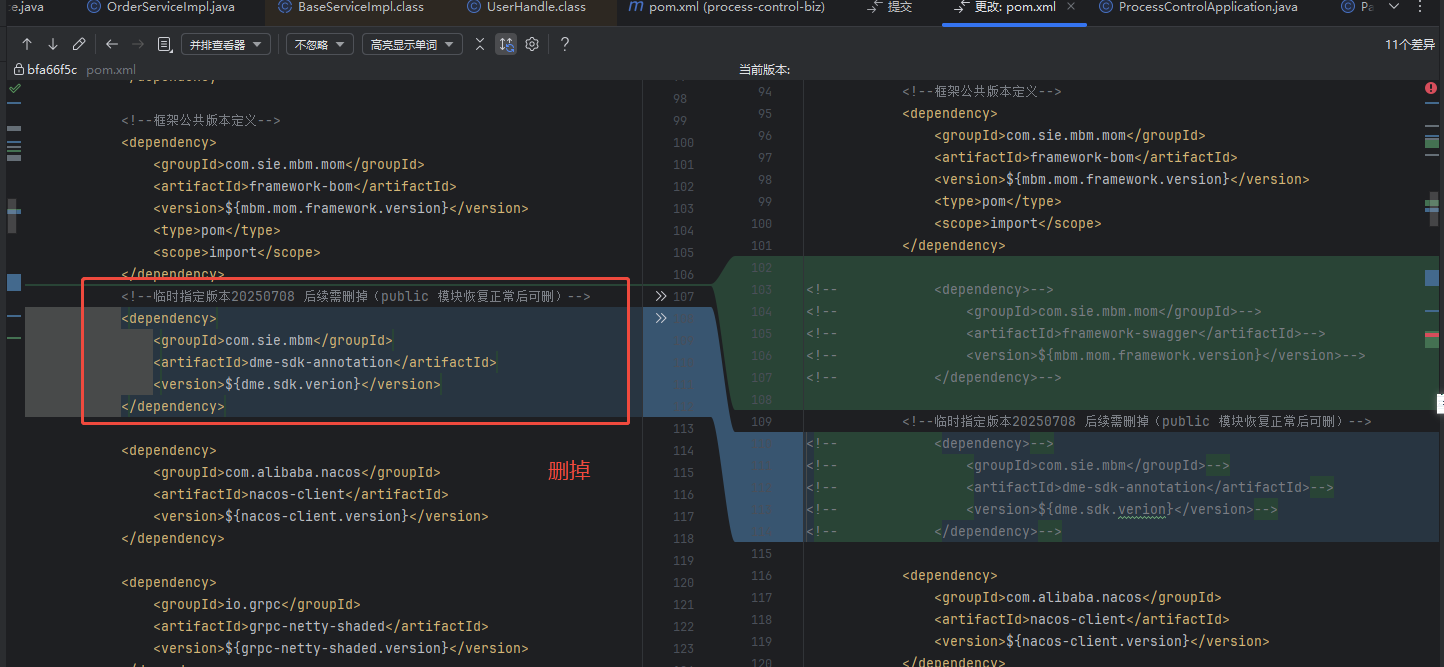Expand the 高亮显示单词 highlight dropdown
Screen dimensions: 1444x667
[412, 44]
